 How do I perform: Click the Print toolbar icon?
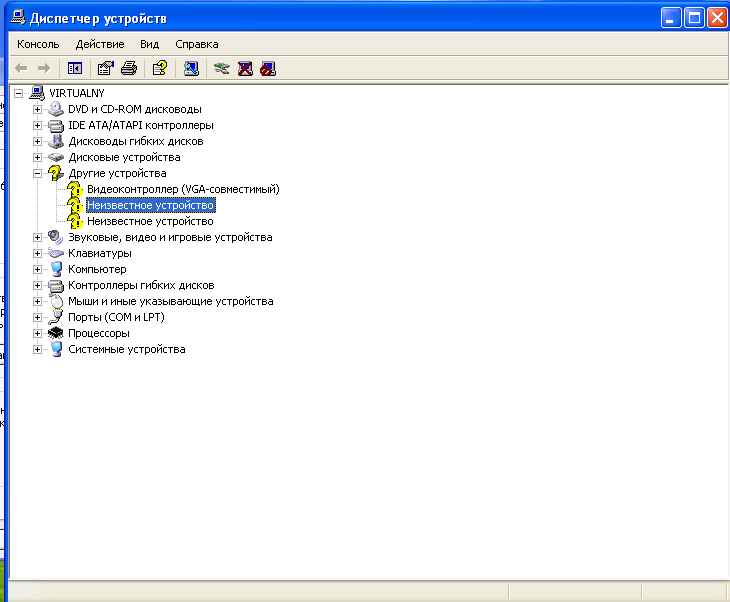(129, 68)
